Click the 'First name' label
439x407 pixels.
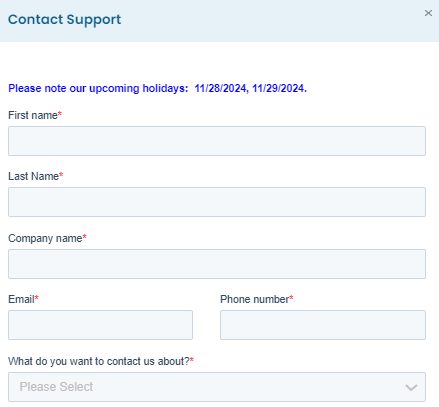tap(33, 115)
